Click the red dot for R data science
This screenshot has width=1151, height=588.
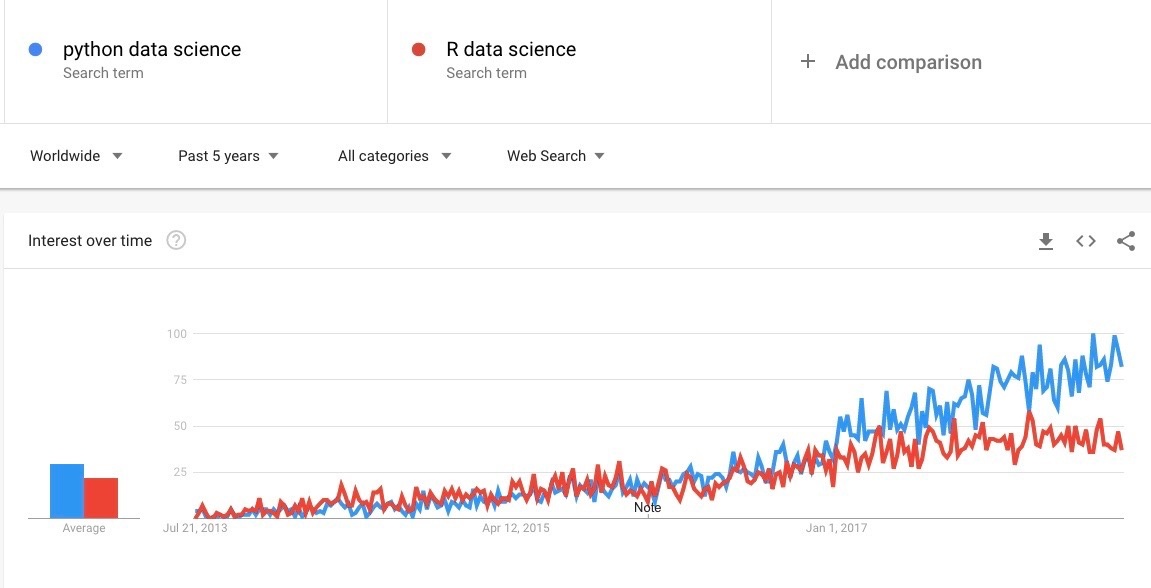tap(419, 49)
